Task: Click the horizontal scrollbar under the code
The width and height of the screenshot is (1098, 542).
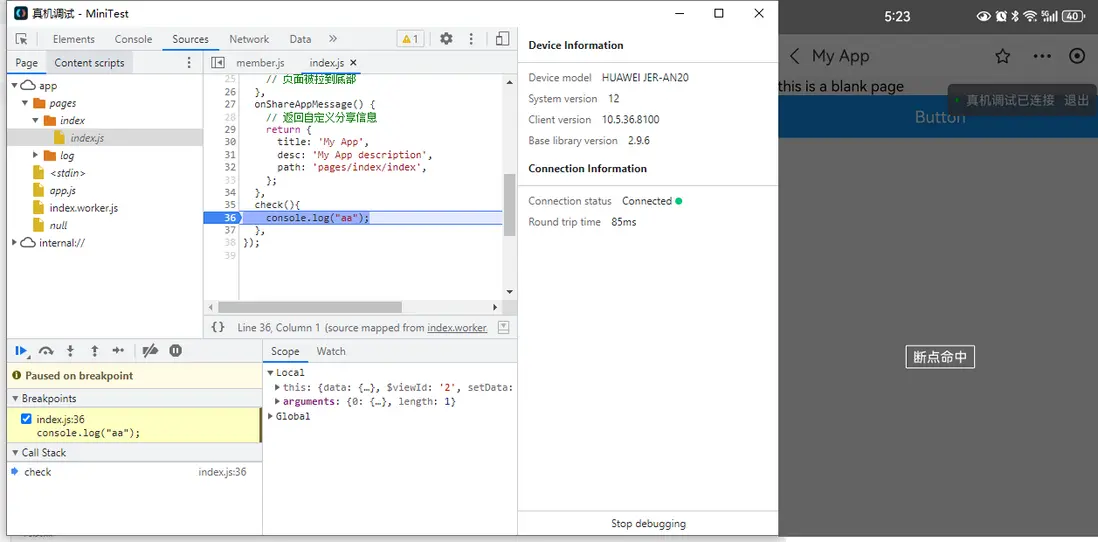Action: coord(310,307)
